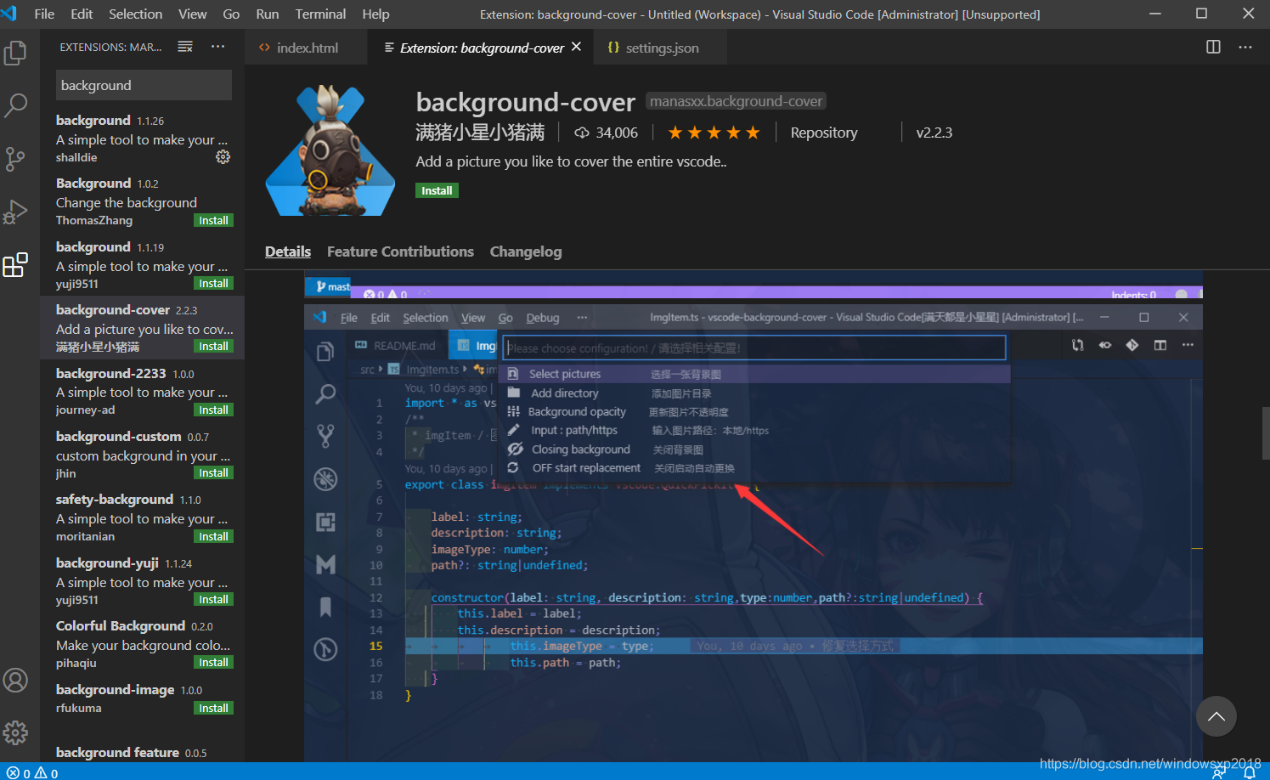Select background-2233 extension entry
Image resolution: width=1270 pixels, height=780 pixels.
142,391
